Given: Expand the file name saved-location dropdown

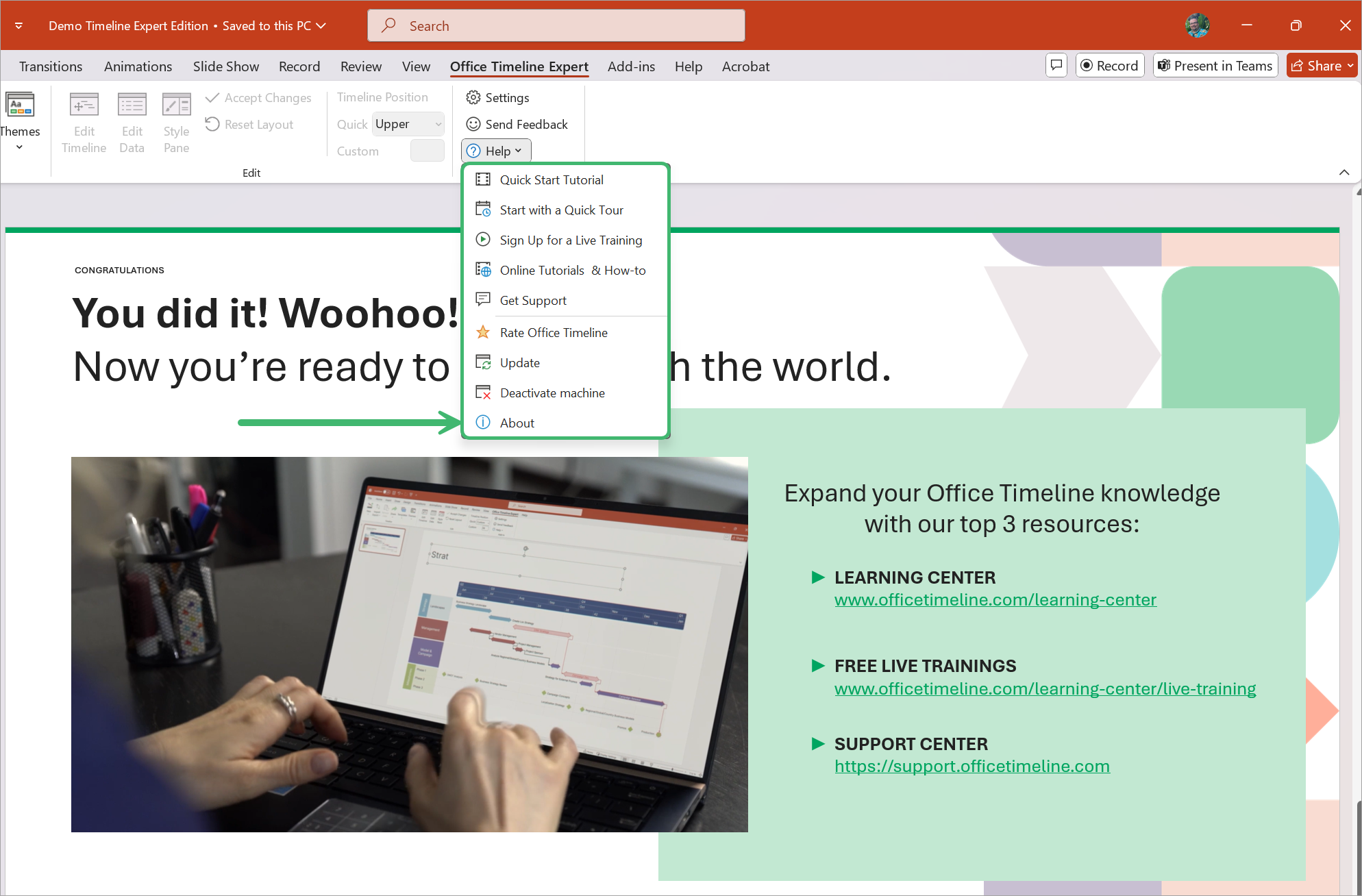Looking at the screenshot, I should (x=321, y=25).
